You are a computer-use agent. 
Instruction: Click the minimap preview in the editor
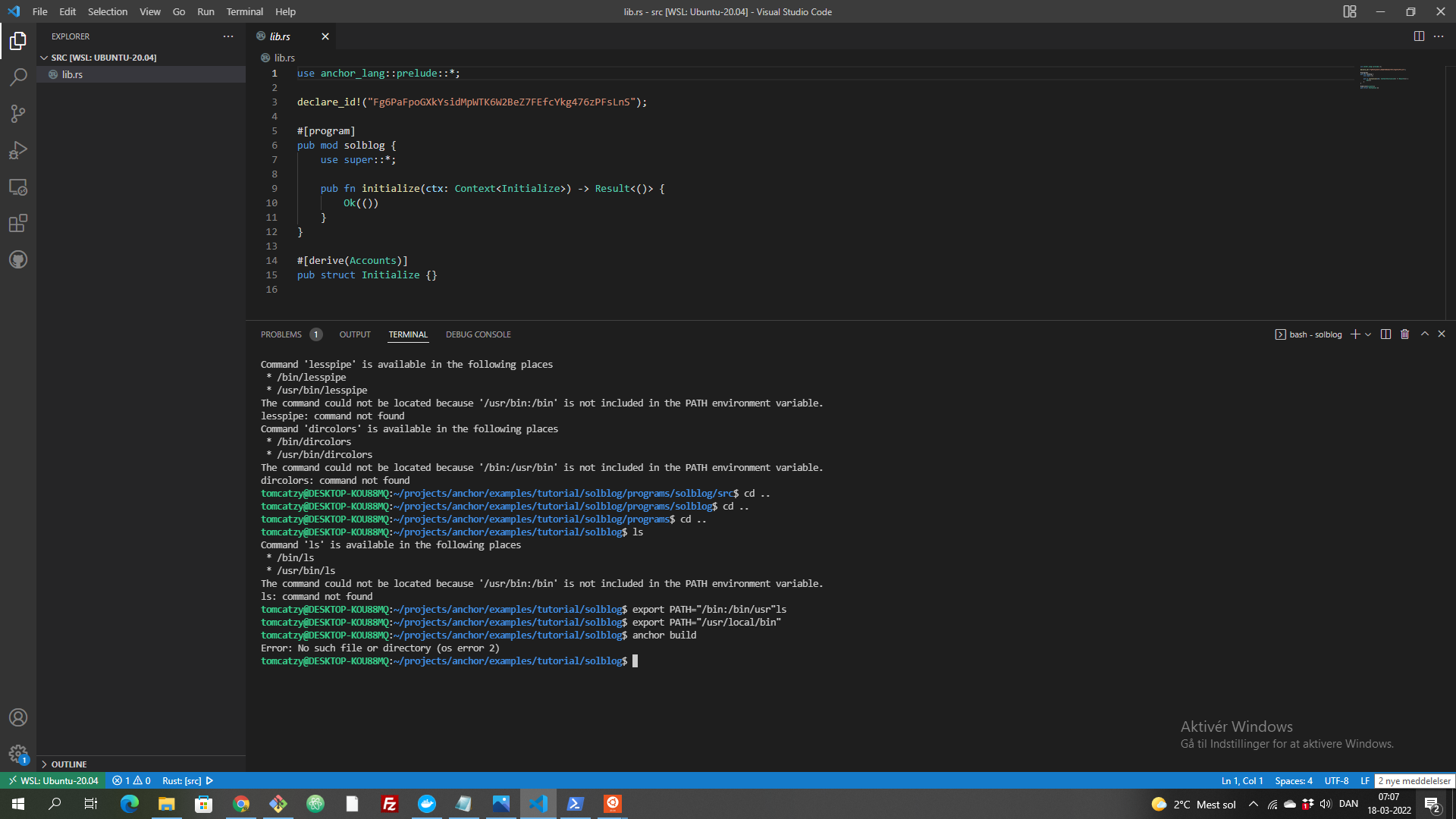1384,76
